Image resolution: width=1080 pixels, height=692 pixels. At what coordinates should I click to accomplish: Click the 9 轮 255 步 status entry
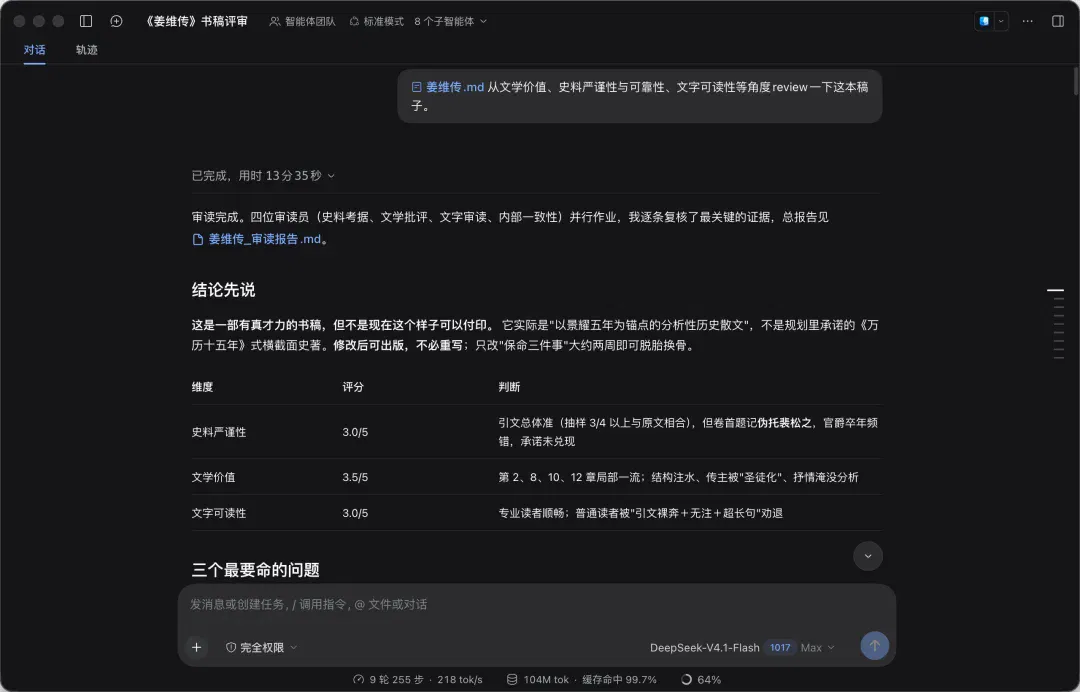pyautogui.click(x=396, y=680)
